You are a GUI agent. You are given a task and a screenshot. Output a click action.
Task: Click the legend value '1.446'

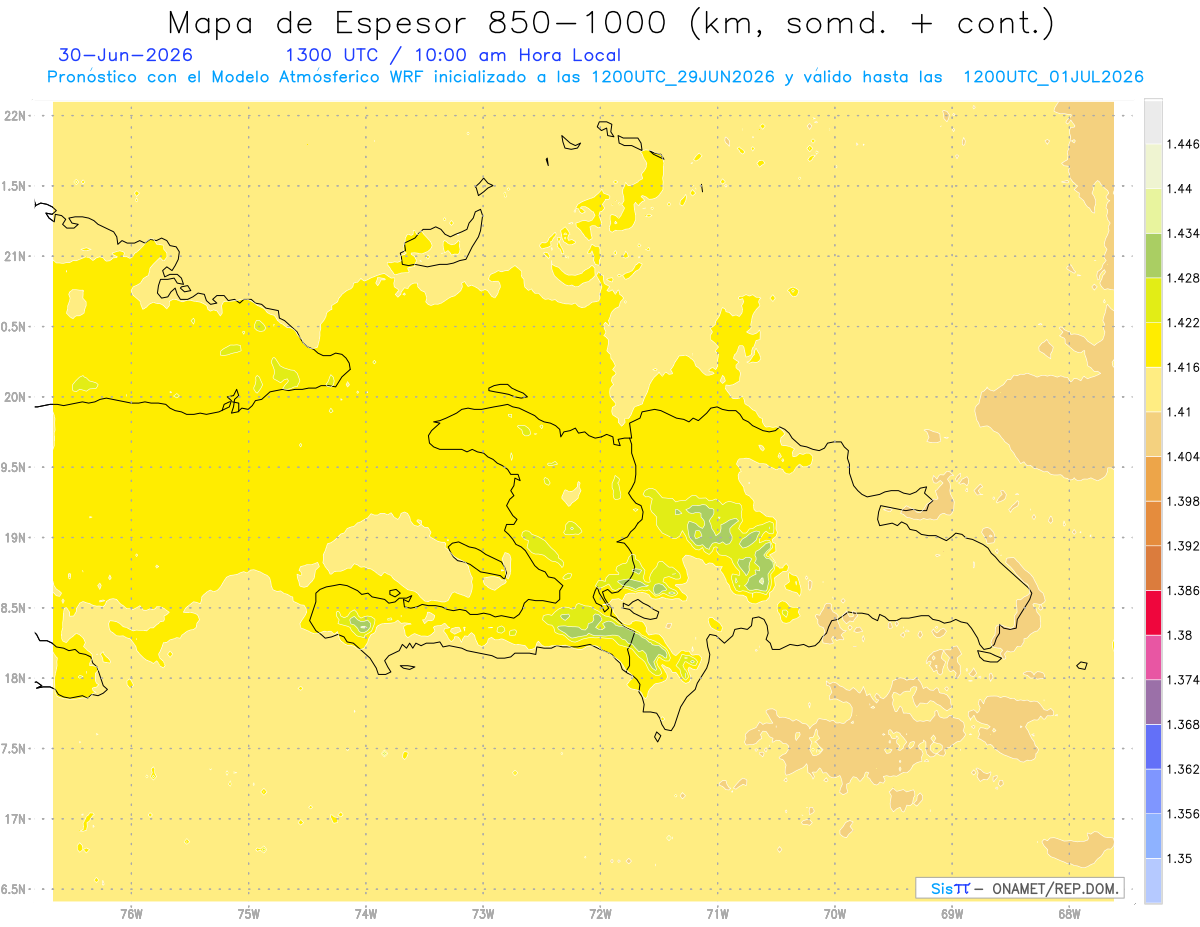point(1183,144)
